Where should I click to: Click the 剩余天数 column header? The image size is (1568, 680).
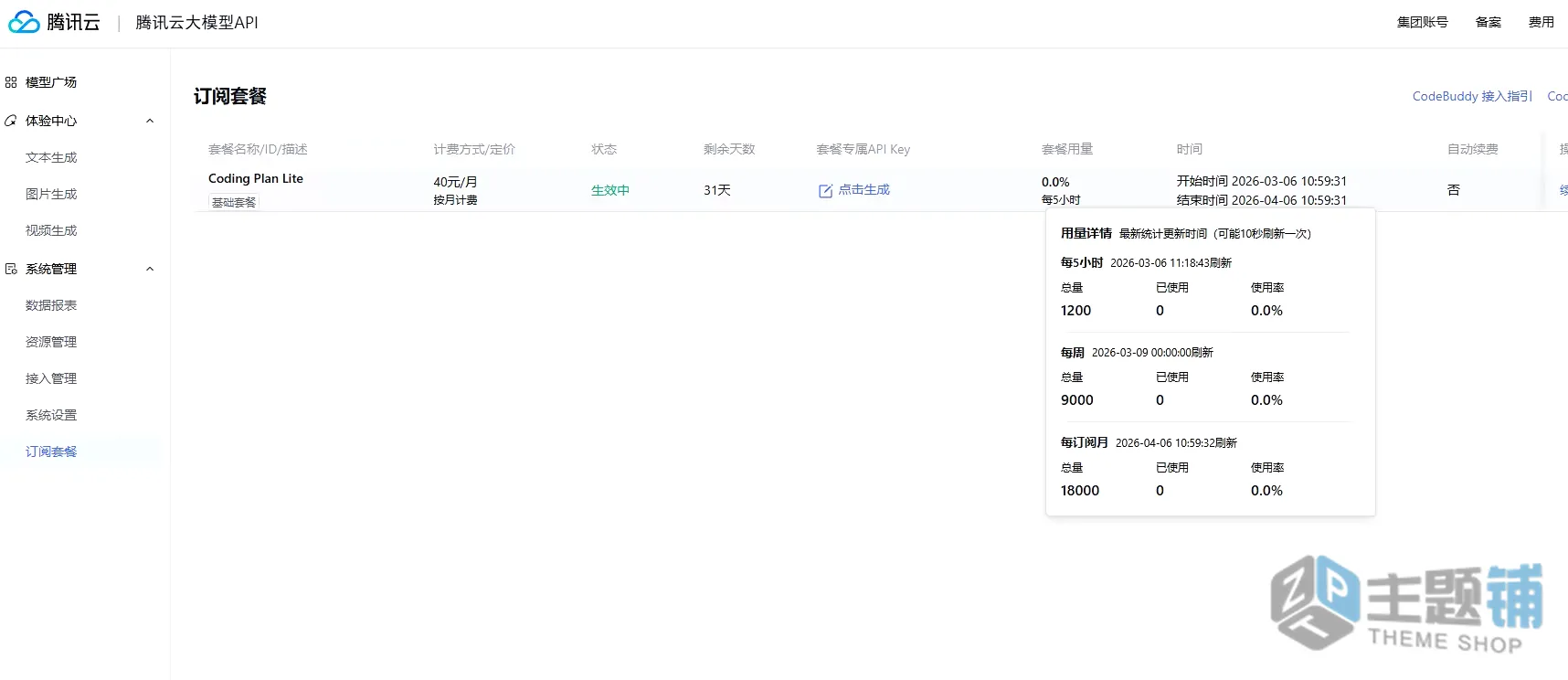click(729, 149)
